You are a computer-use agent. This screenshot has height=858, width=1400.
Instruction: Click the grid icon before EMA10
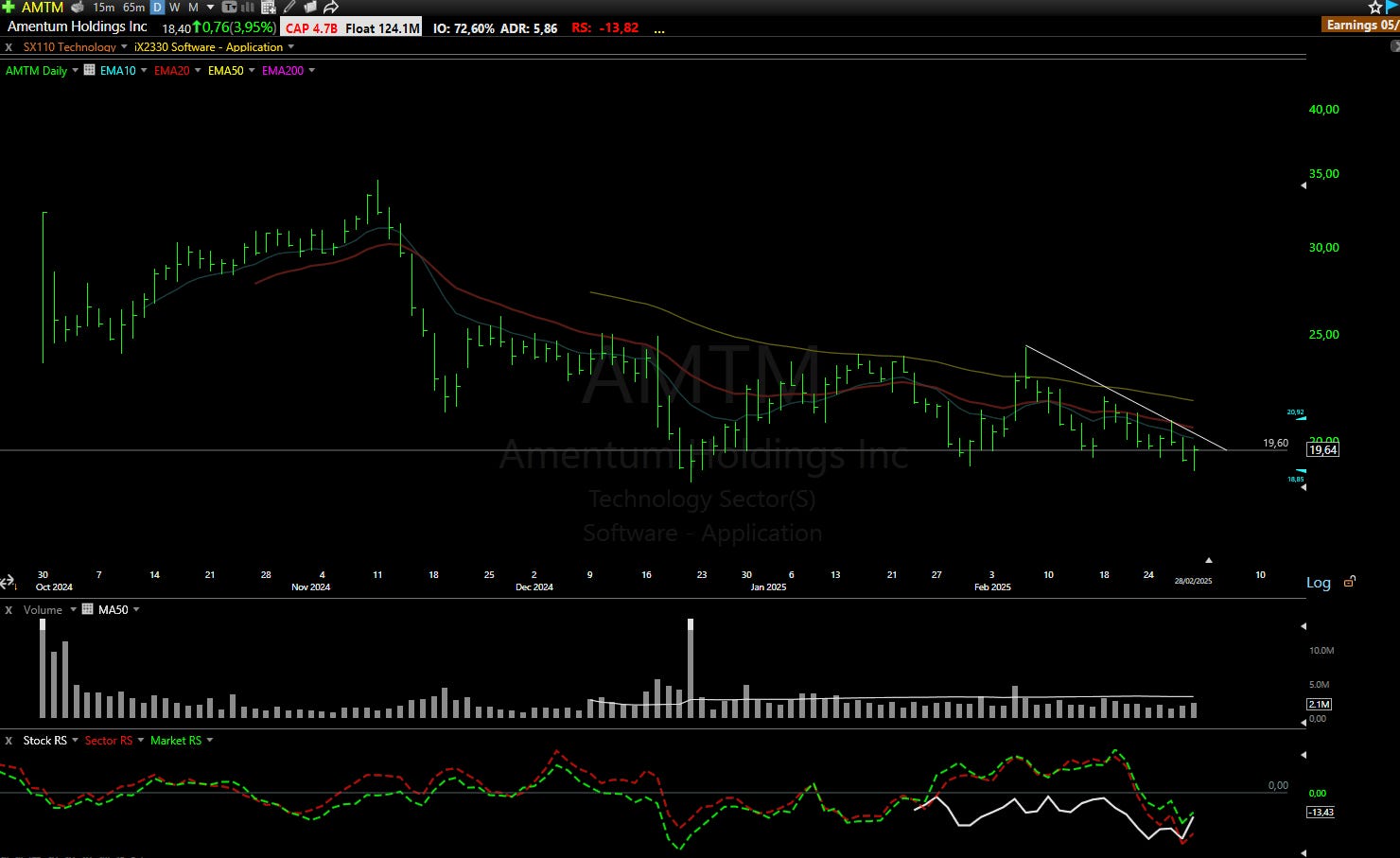[89, 70]
